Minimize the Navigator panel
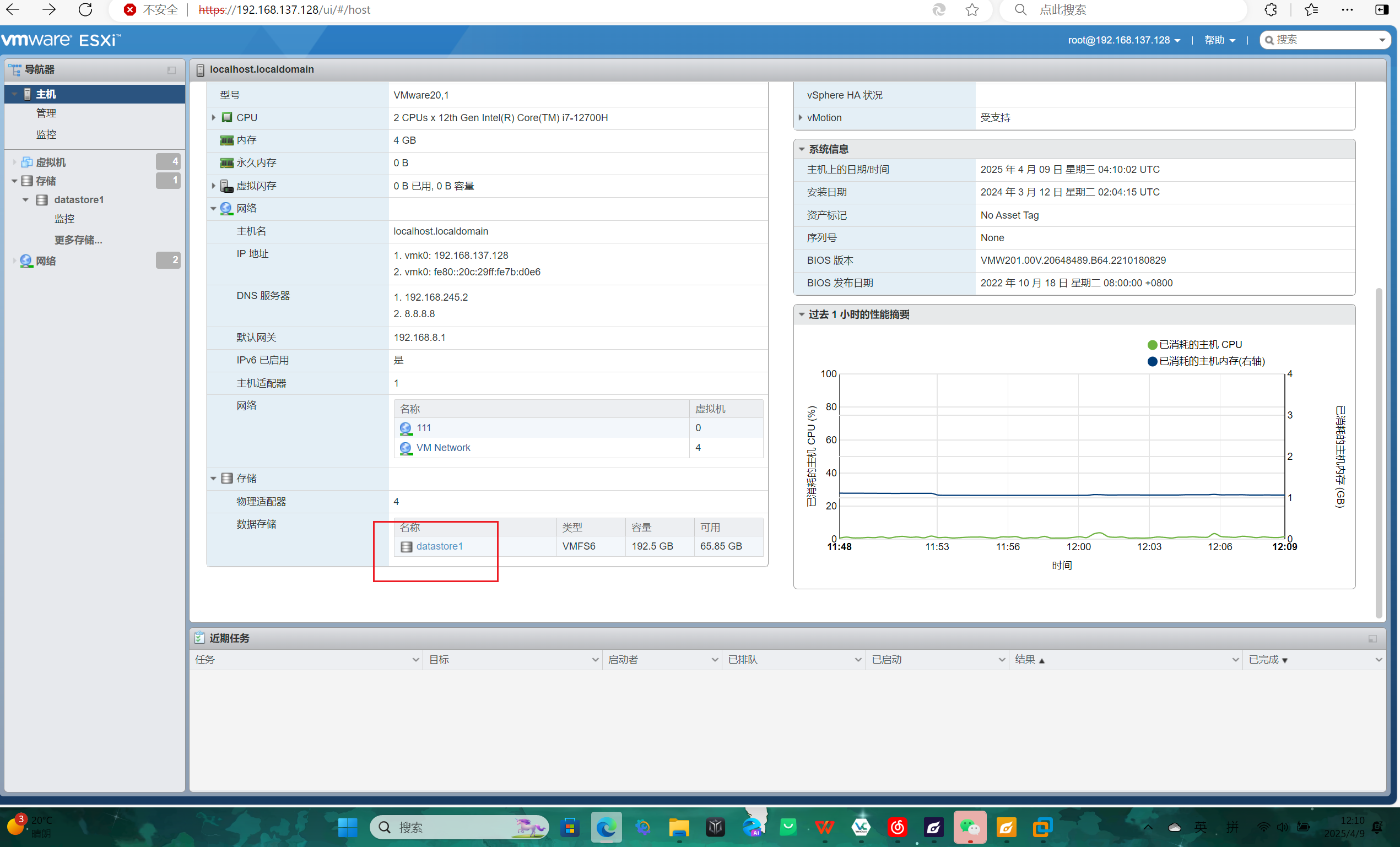The image size is (1400, 847). 171,70
